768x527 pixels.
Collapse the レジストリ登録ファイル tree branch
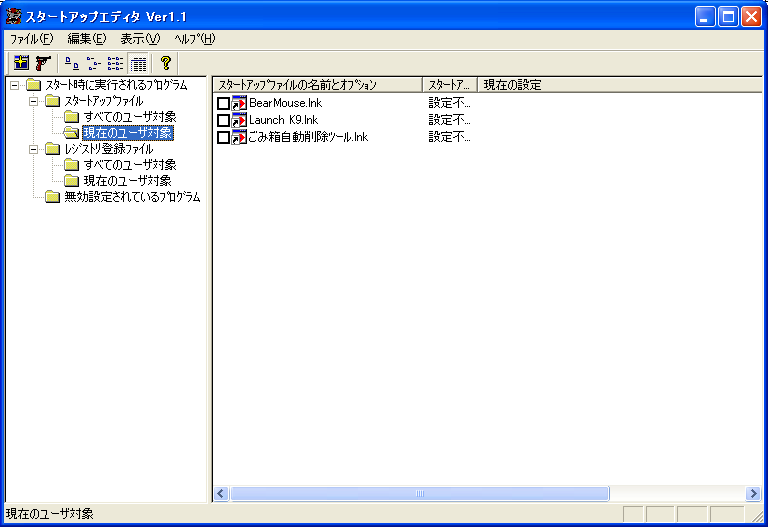point(33,149)
